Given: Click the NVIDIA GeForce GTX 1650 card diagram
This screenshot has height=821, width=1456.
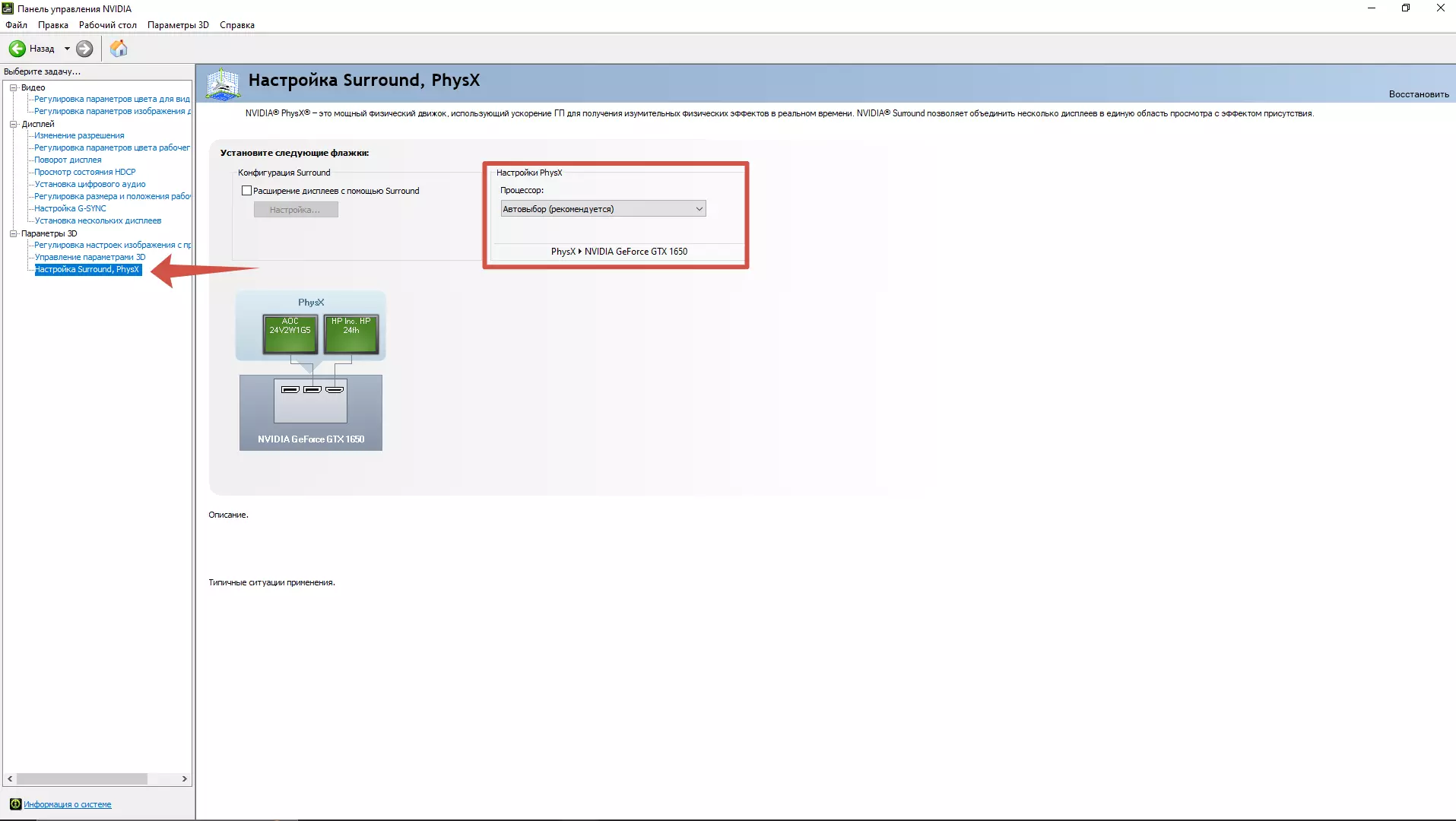Looking at the screenshot, I should tap(310, 413).
